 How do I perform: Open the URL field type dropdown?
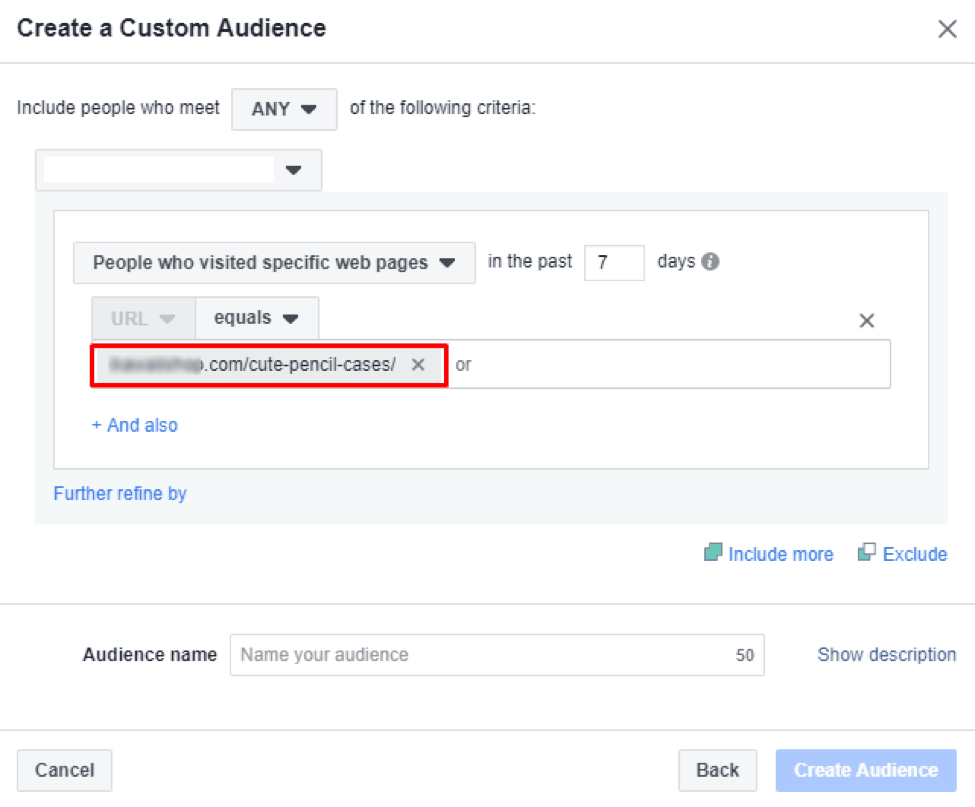[x=141, y=318]
